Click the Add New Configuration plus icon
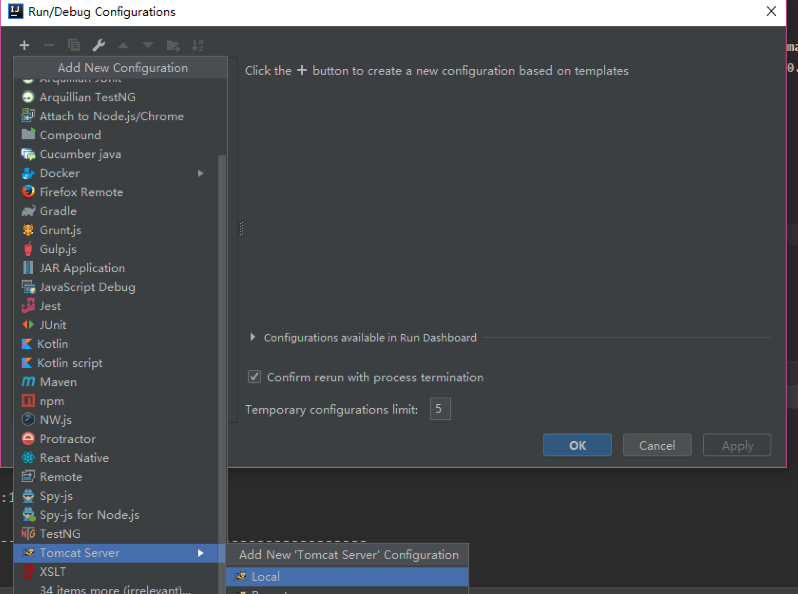 (x=24, y=45)
